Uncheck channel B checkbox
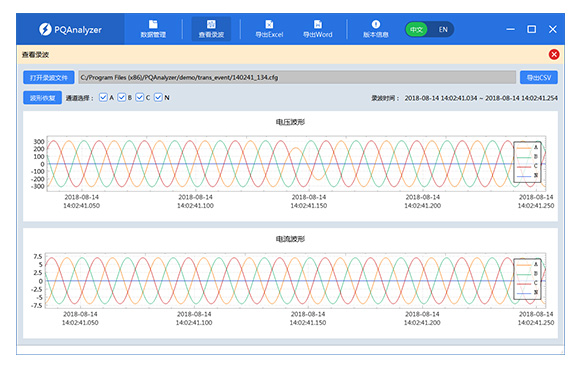This screenshot has width=580, height=380. click(x=121, y=97)
